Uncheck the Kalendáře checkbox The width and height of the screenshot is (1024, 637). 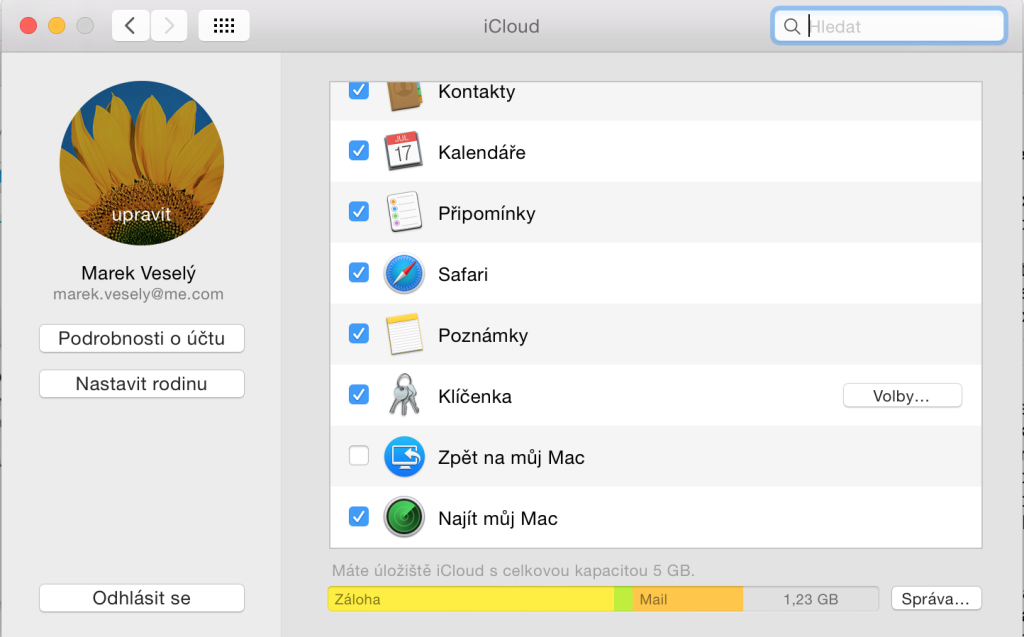pos(359,151)
